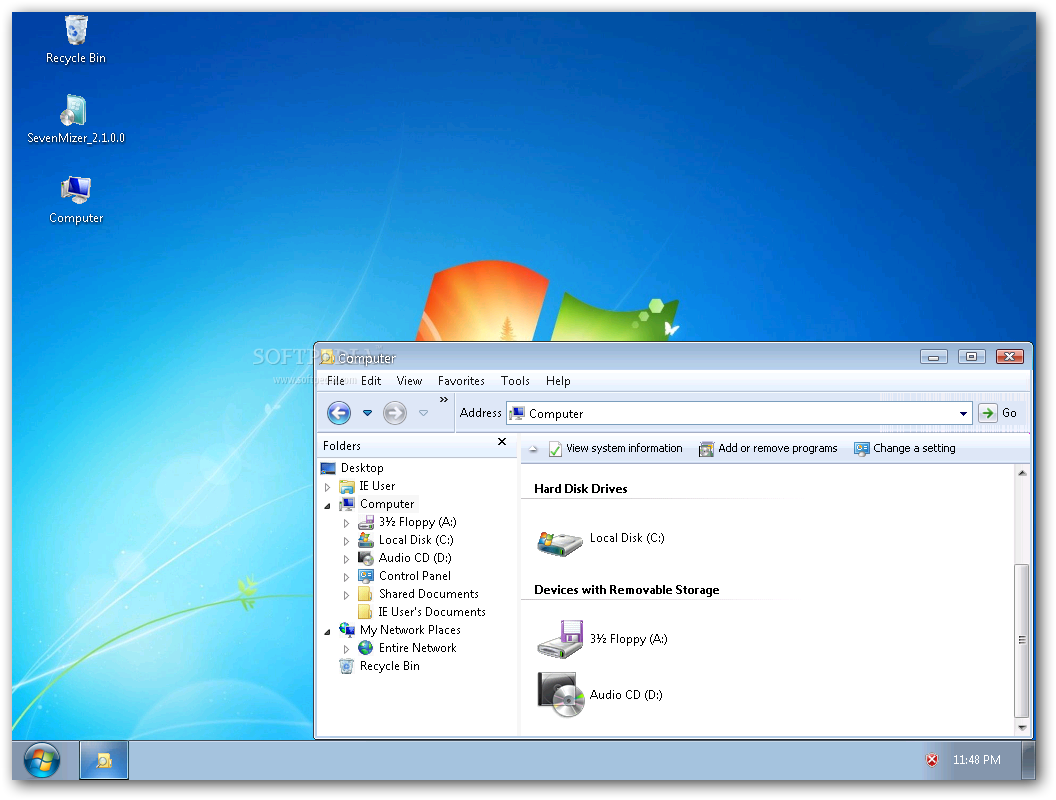Viewport: 1056px width, 800px height.
Task: Click the Computer icon in address bar
Action: pos(517,413)
